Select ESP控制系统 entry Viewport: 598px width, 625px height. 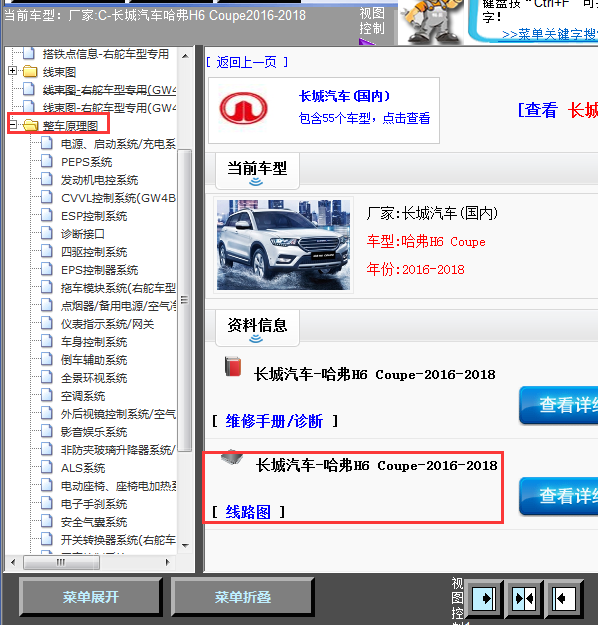[94, 216]
